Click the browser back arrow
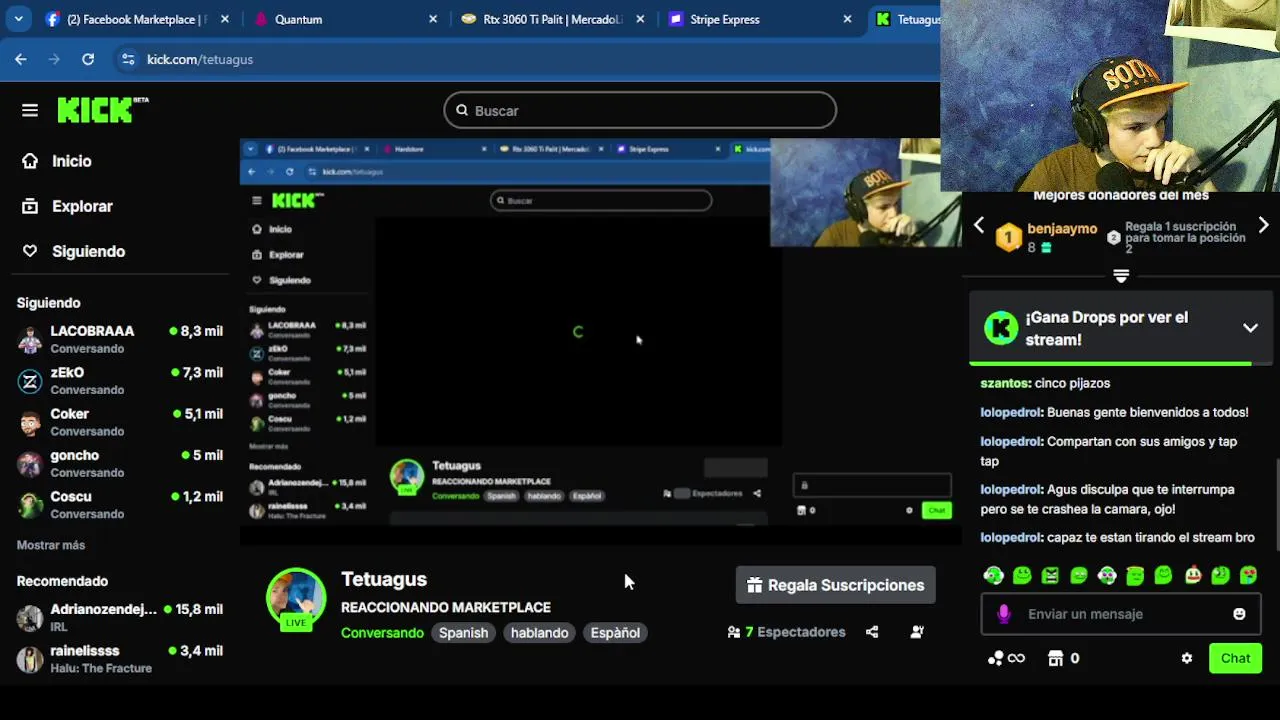The image size is (1280, 720). 21,59
